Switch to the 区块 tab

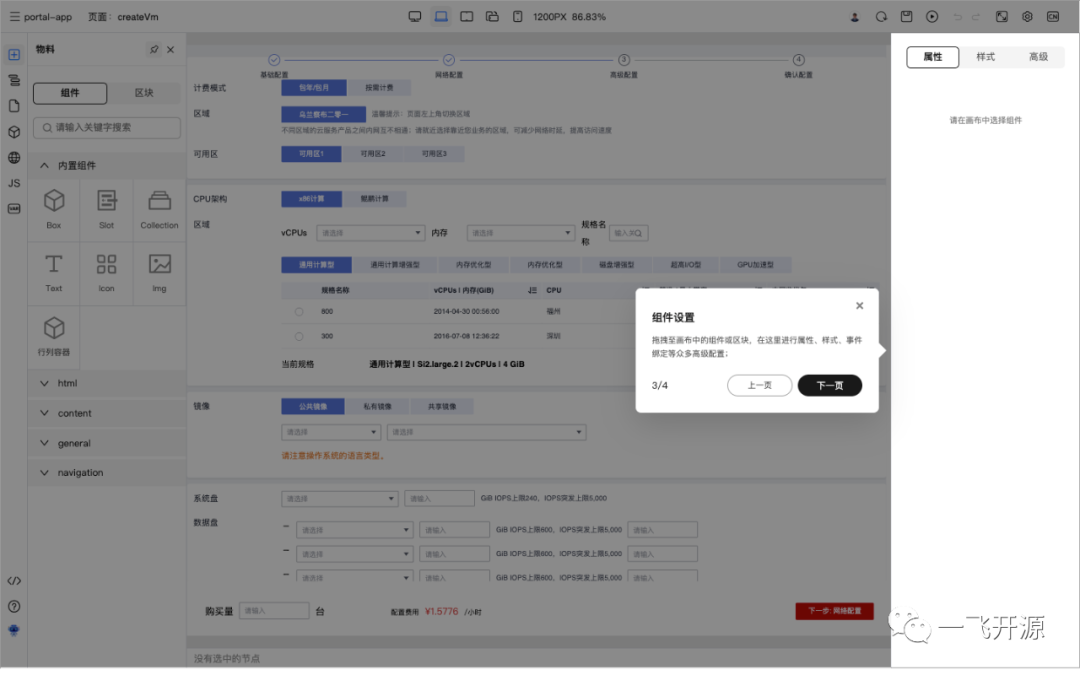point(144,93)
